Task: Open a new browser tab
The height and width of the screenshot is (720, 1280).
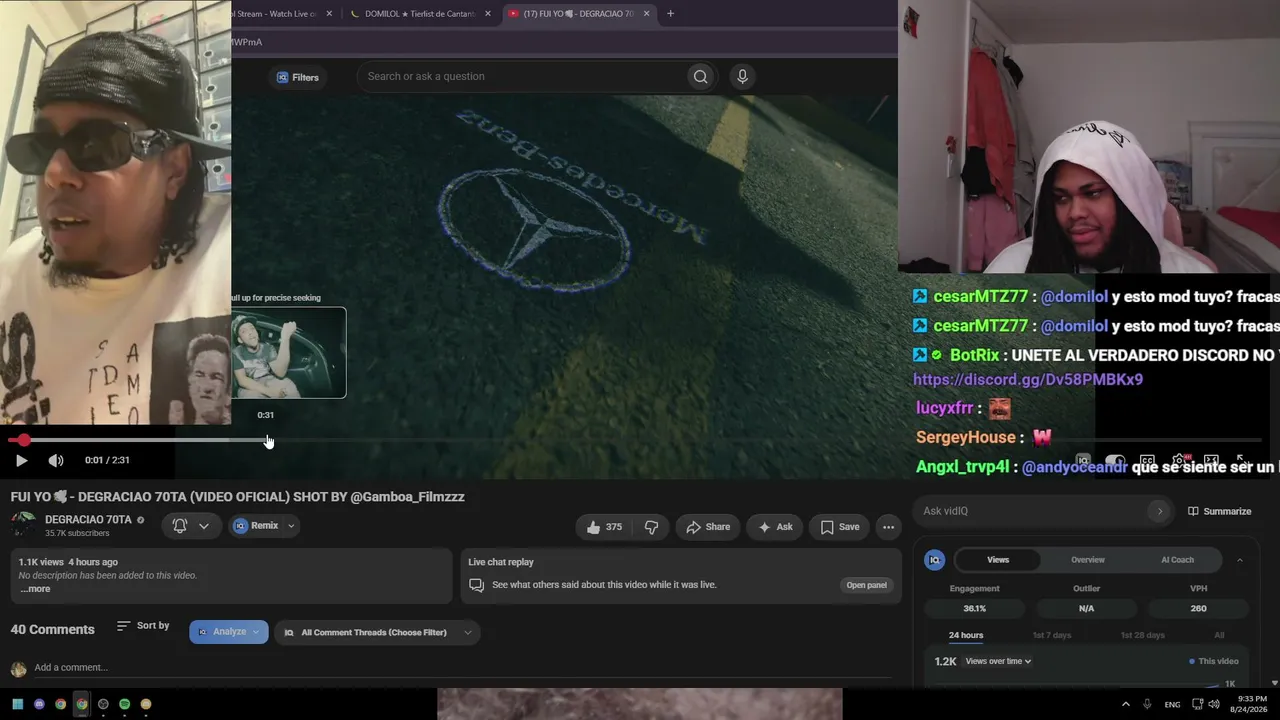Action: pos(670,13)
